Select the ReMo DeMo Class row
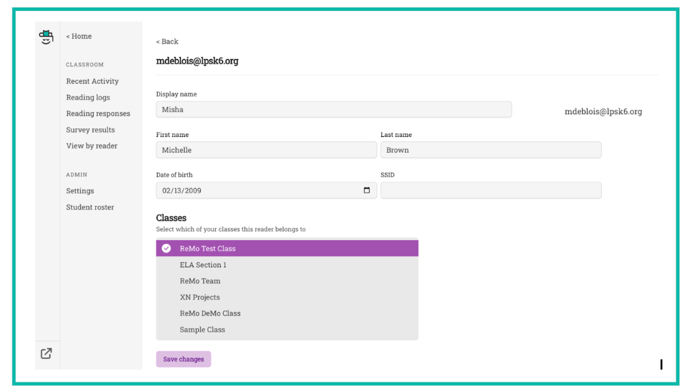This screenshot has height=392, width=691. point(287,313)
